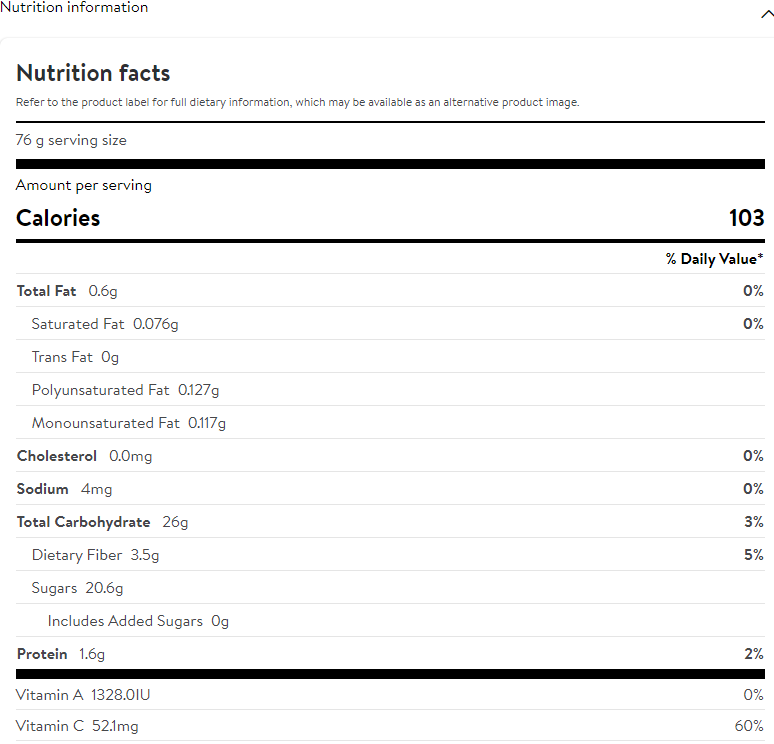Click the Nutrition information header text

pyautogui.click(x=74, y=8)
